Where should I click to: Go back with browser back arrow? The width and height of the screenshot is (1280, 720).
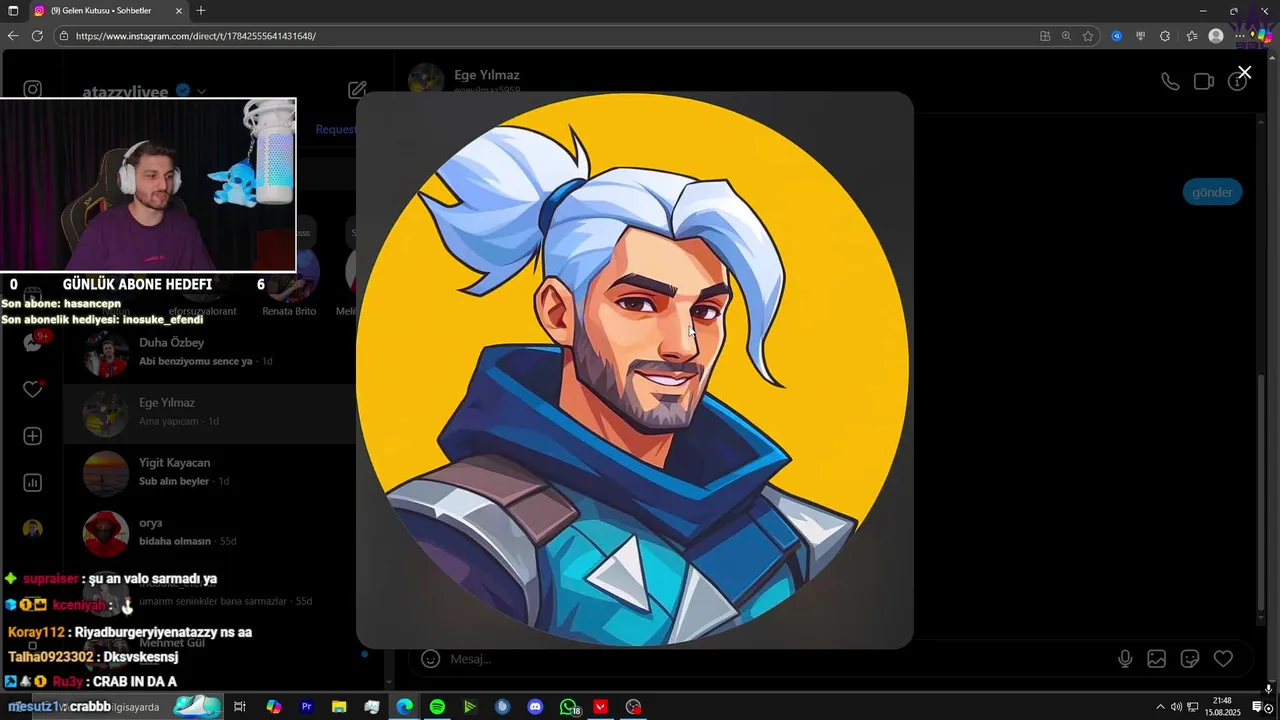tap(13, 36)
